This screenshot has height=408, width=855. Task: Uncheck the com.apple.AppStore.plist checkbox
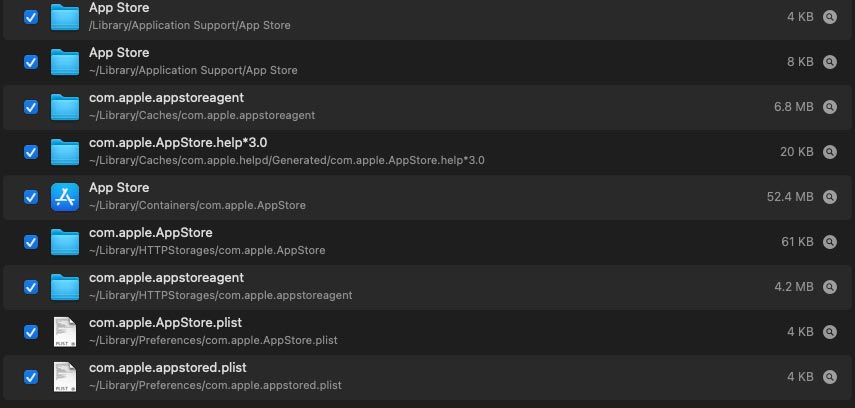(x=31, y=332)
